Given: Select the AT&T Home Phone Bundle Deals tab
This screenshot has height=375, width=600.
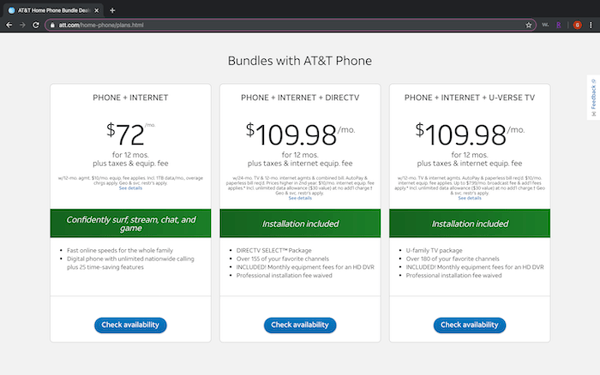Looking at the screenshot, I should click(54, 10).
